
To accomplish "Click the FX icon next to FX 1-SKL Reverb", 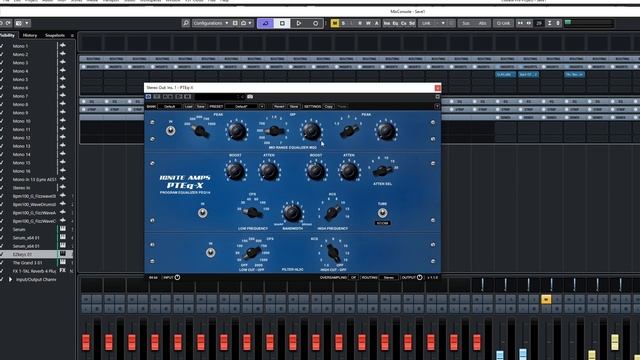I will [x=62, y=271].
